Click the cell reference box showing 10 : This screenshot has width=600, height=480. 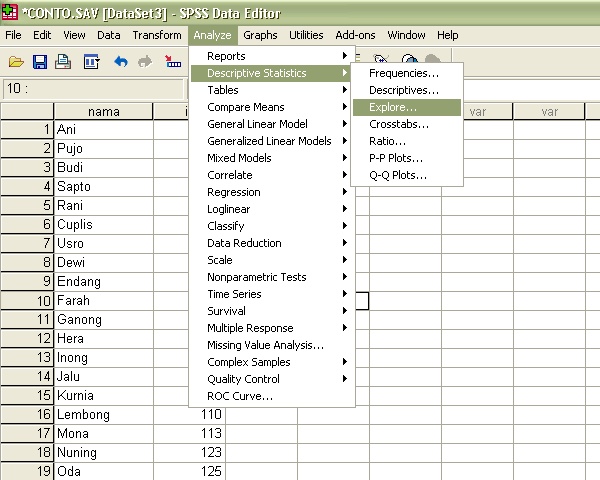click(93, 88)
